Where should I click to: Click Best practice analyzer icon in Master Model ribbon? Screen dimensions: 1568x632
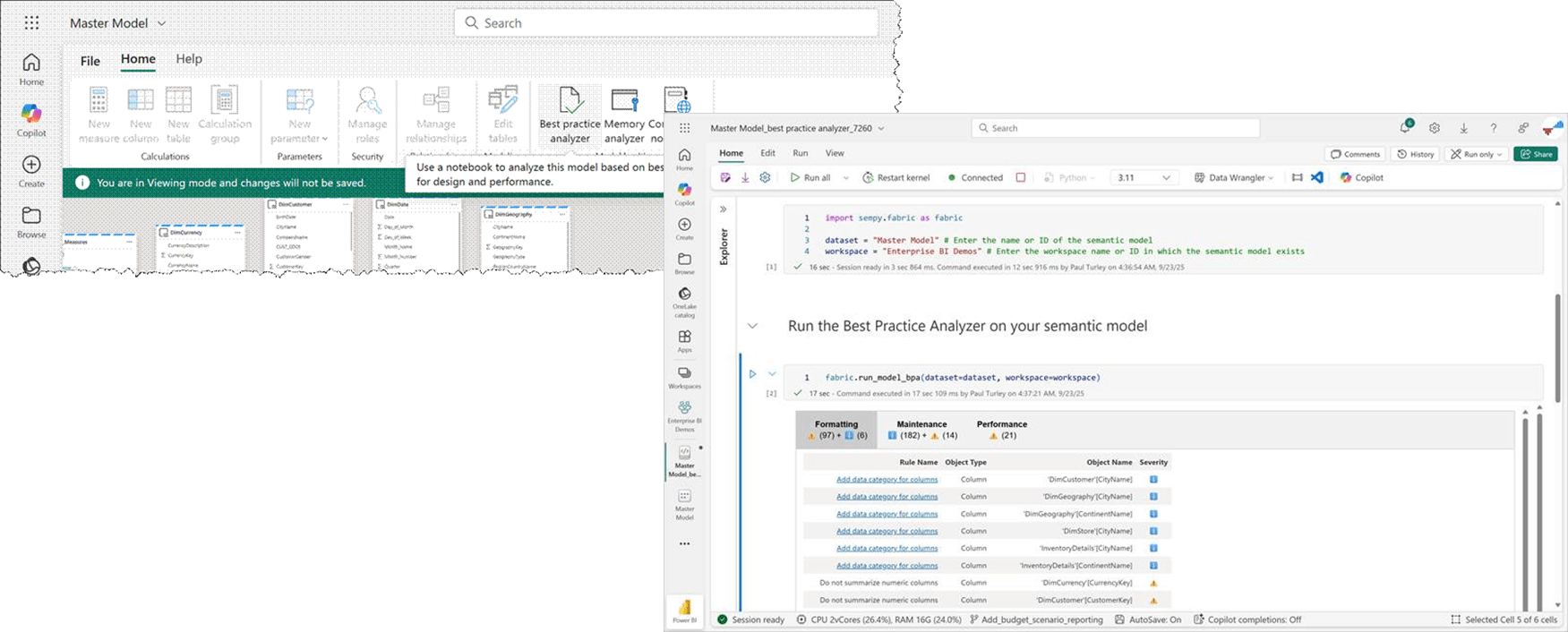click(570, 99)
